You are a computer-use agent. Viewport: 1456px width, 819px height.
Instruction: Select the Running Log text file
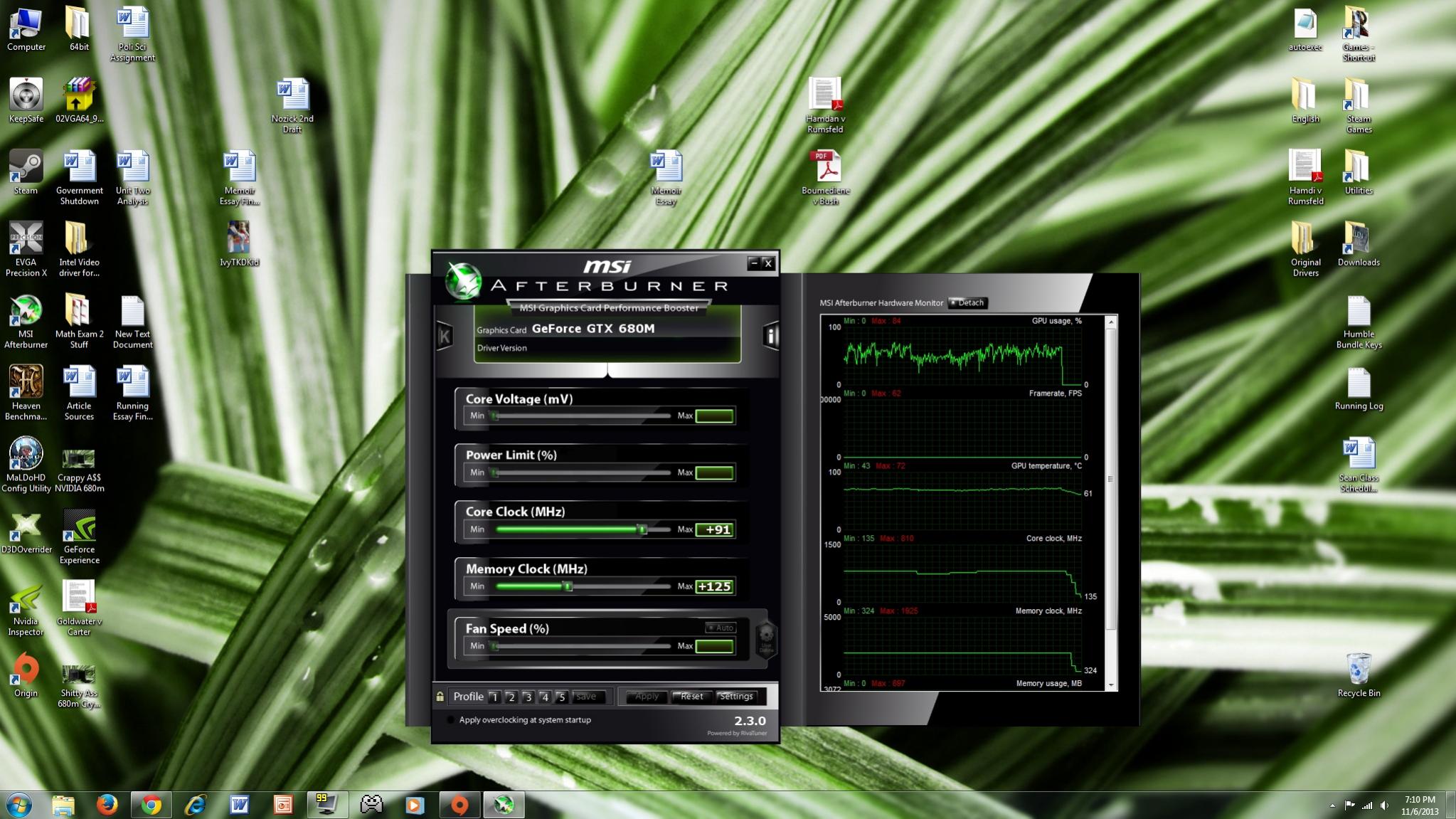tap(1359, 389)
